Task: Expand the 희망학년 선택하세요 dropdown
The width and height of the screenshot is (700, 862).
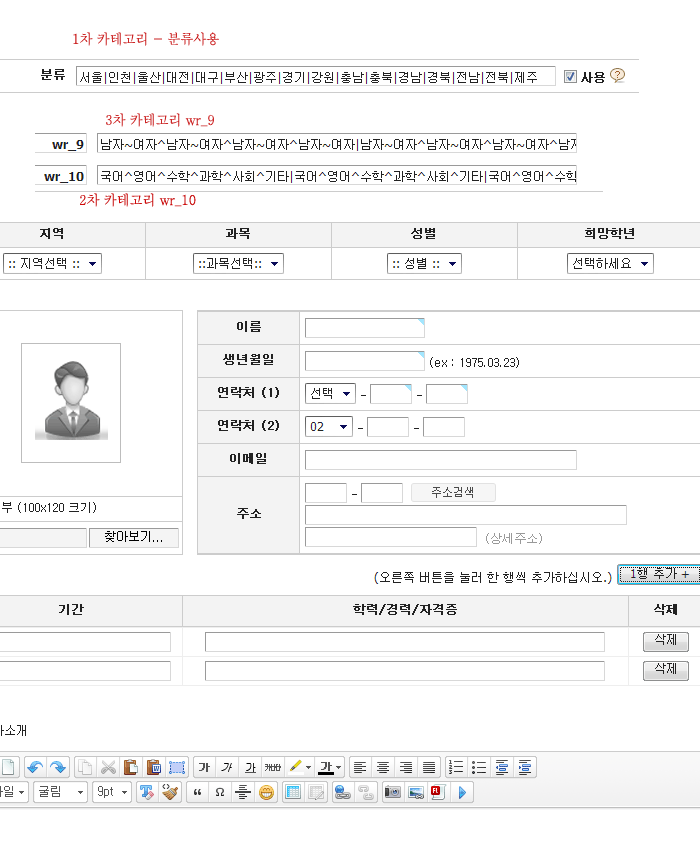Action: coord(610,263)
